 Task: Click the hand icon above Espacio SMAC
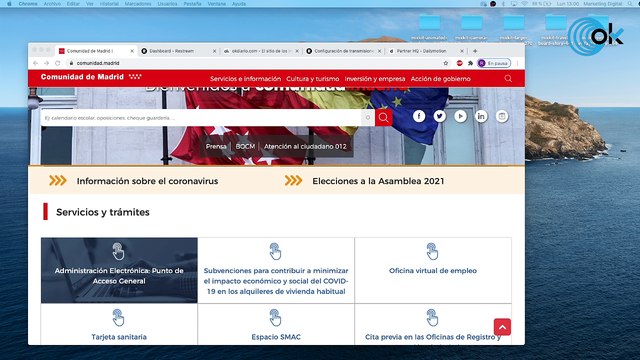click(276, 318)
